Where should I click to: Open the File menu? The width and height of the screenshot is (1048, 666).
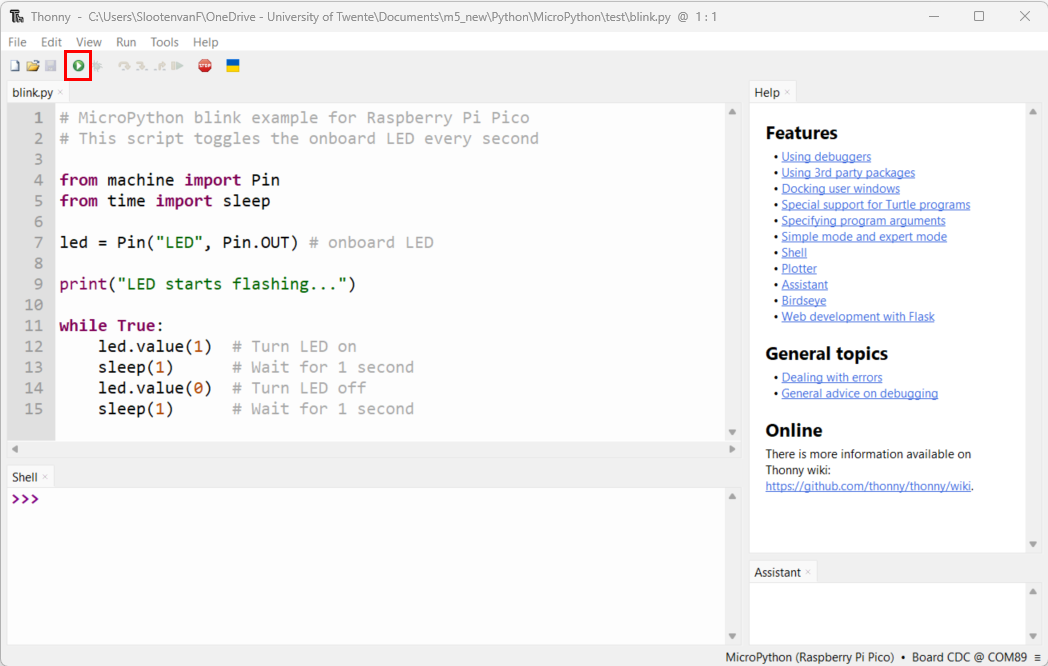[x=17, y=42]
